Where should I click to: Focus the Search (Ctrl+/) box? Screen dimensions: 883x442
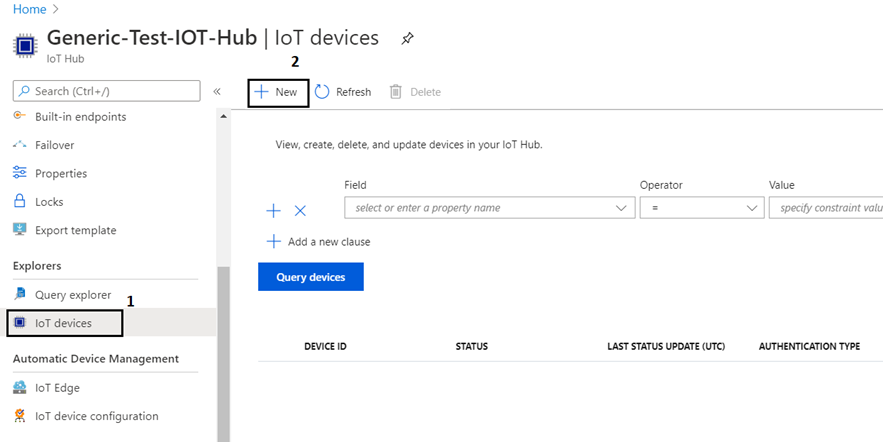(x=106, y=91)
